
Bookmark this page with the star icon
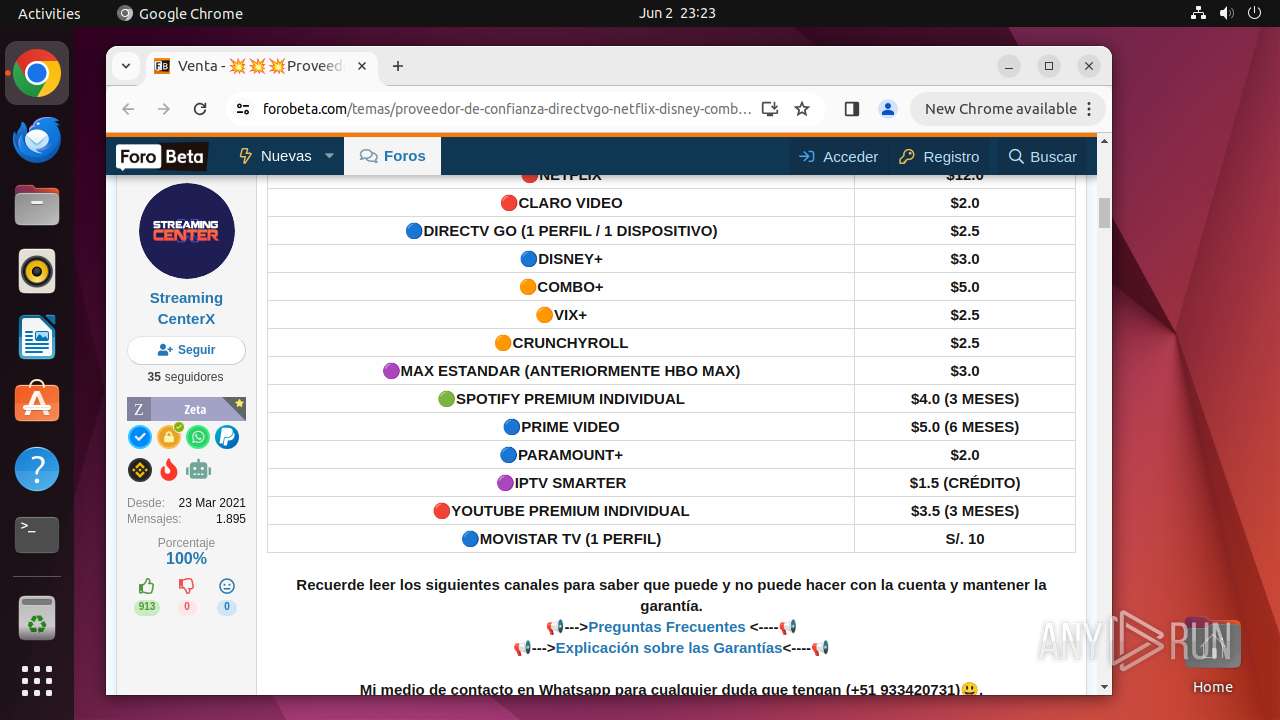802,109
